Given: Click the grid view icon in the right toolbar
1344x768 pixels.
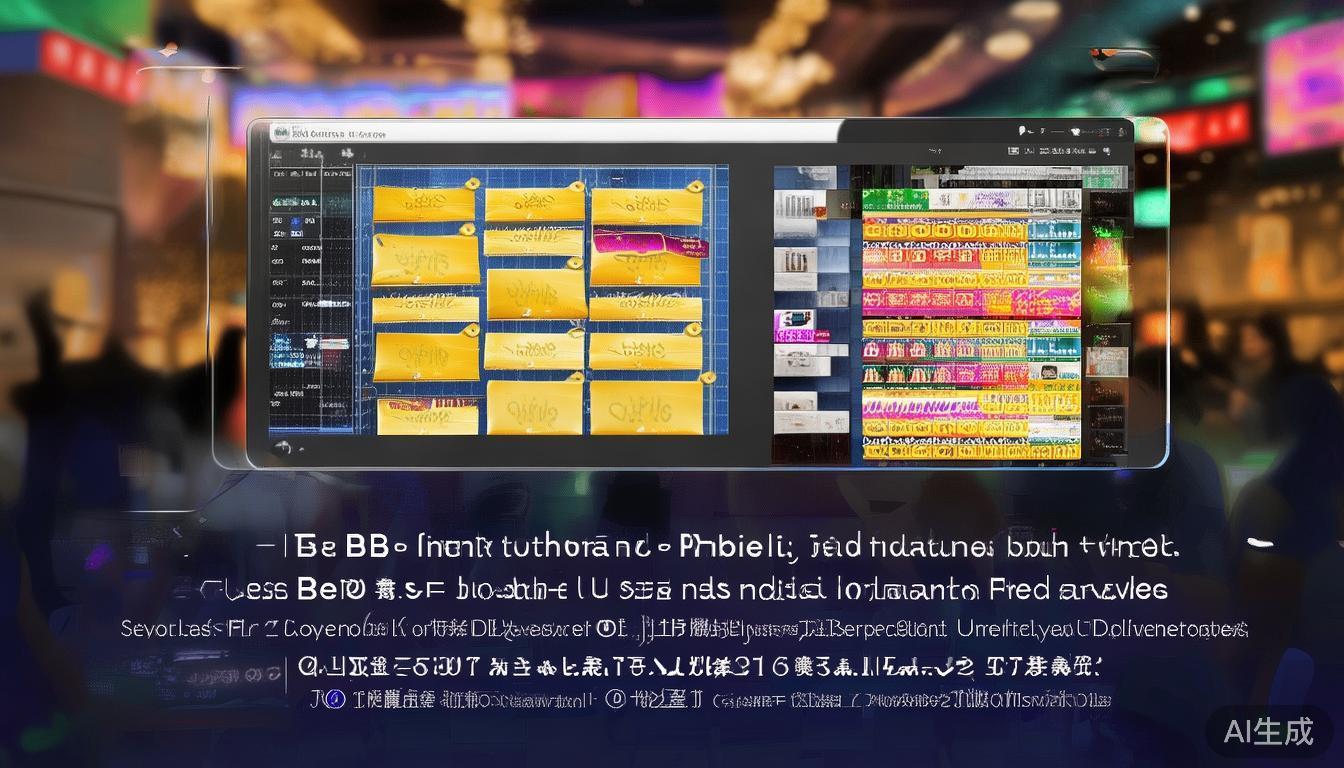Looking at the screenshot, I should (x=1013, y=150).
